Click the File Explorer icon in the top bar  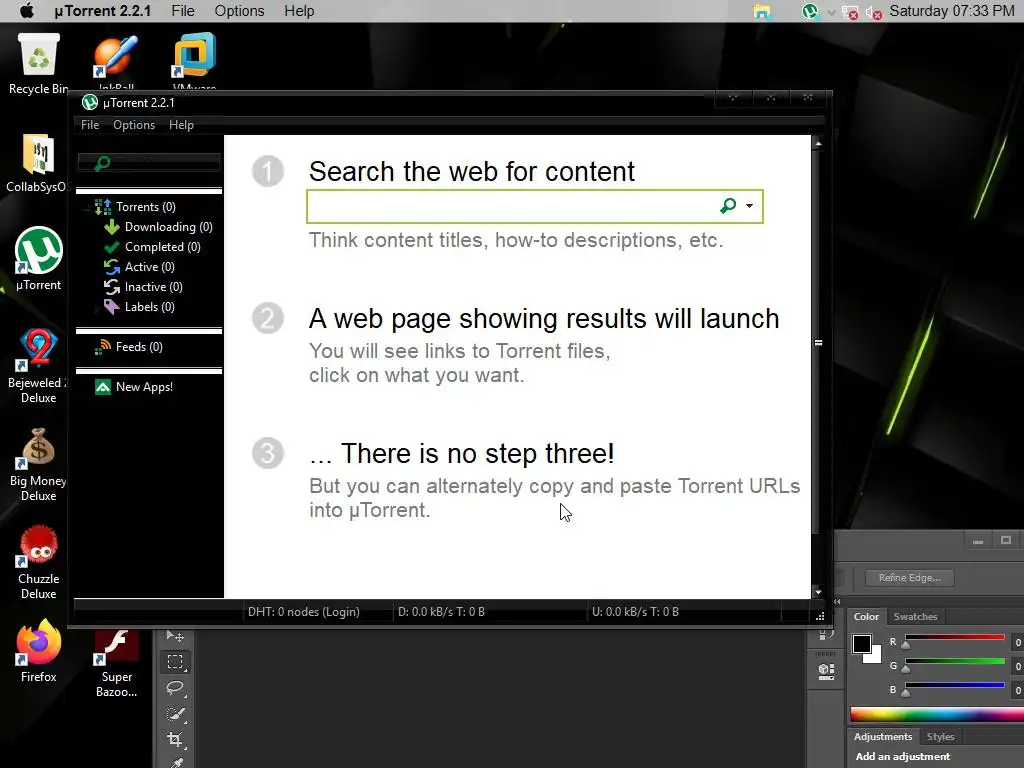761,11
